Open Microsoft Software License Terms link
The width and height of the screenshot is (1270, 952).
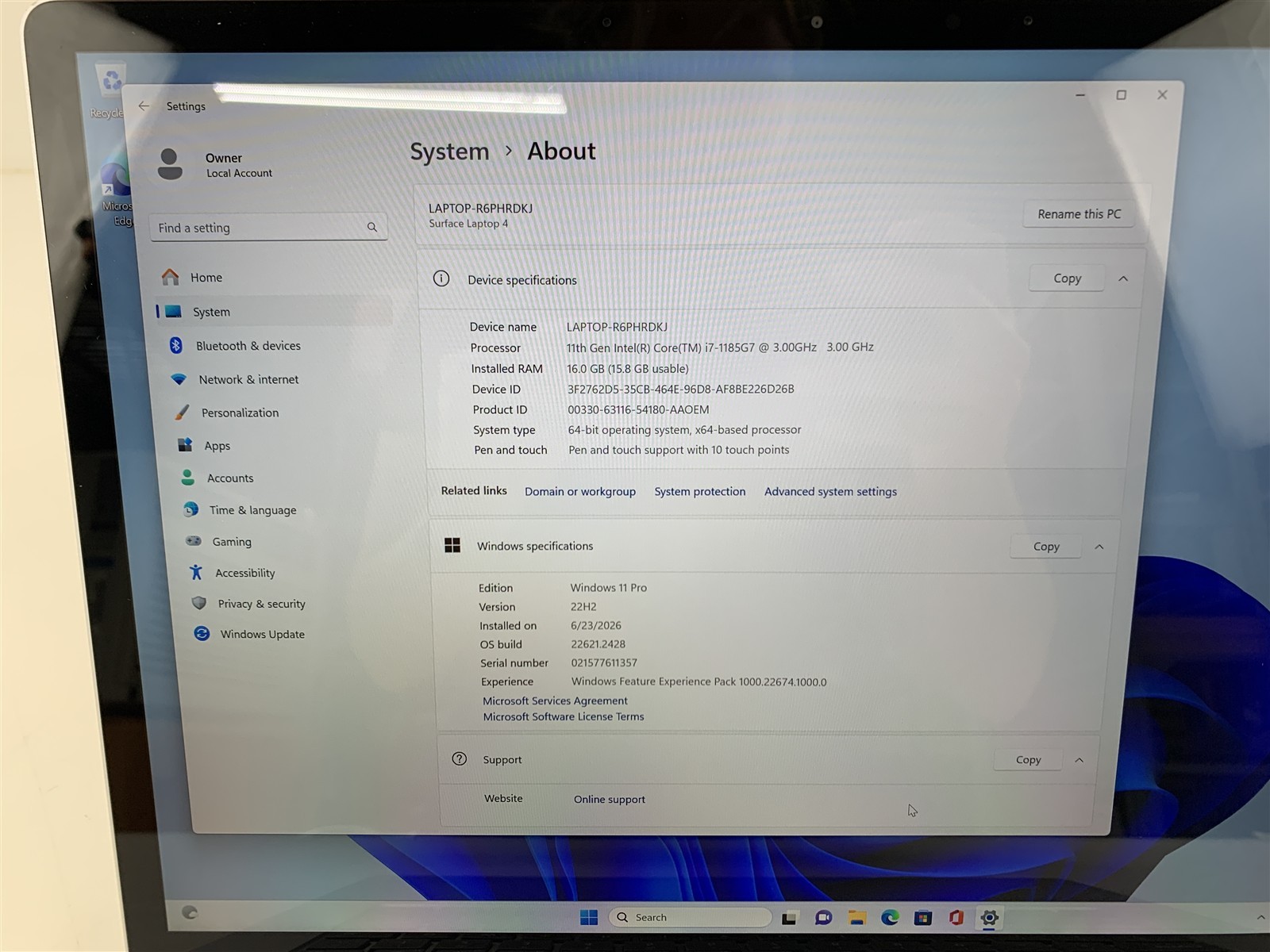(564, 716)
